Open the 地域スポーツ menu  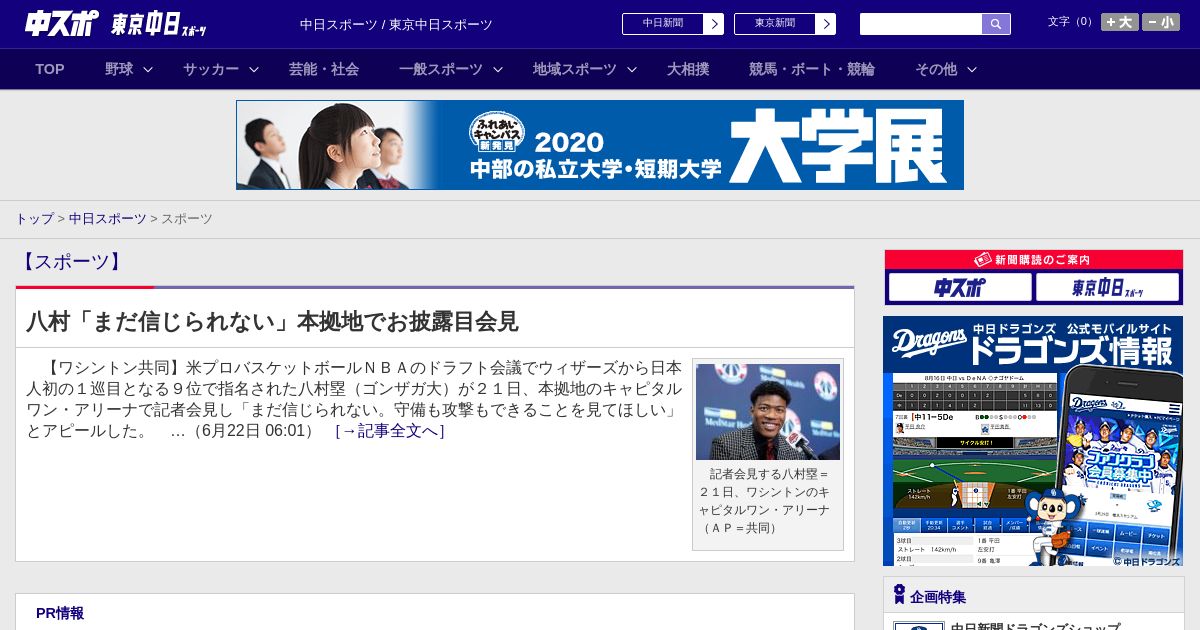(x=575, y=69)
